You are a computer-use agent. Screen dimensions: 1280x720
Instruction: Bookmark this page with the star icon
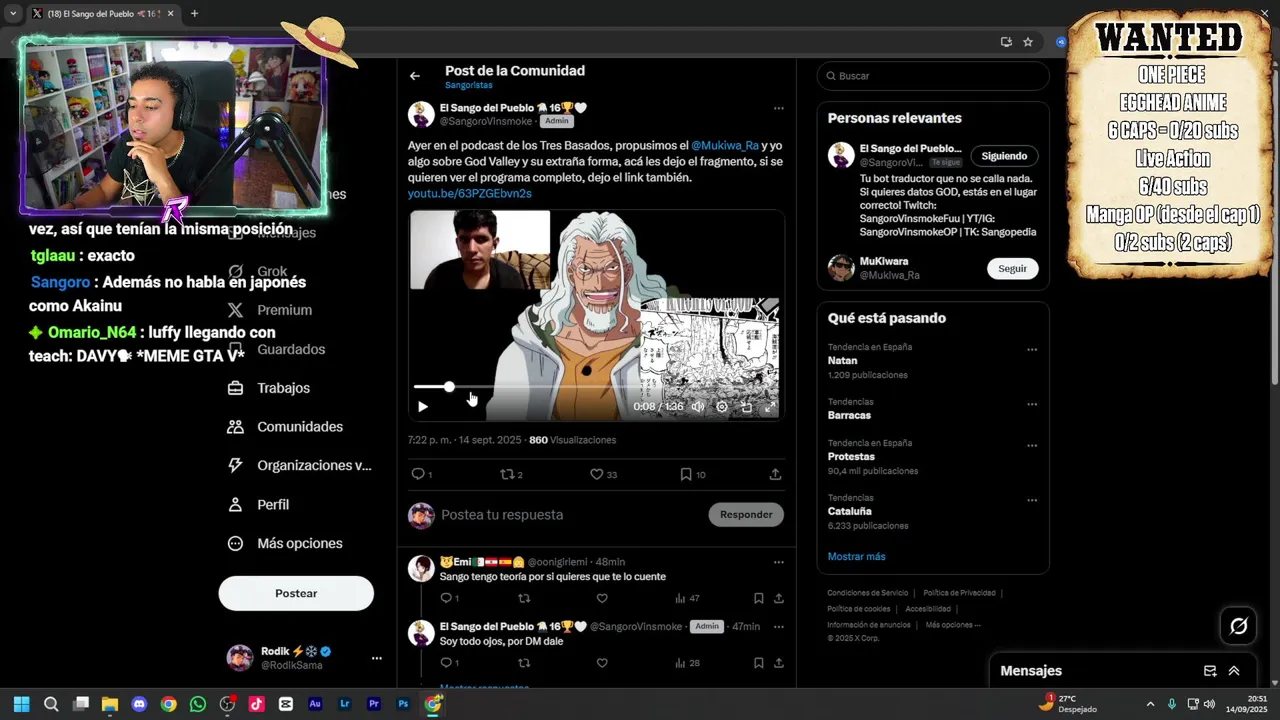(1027, 42)
